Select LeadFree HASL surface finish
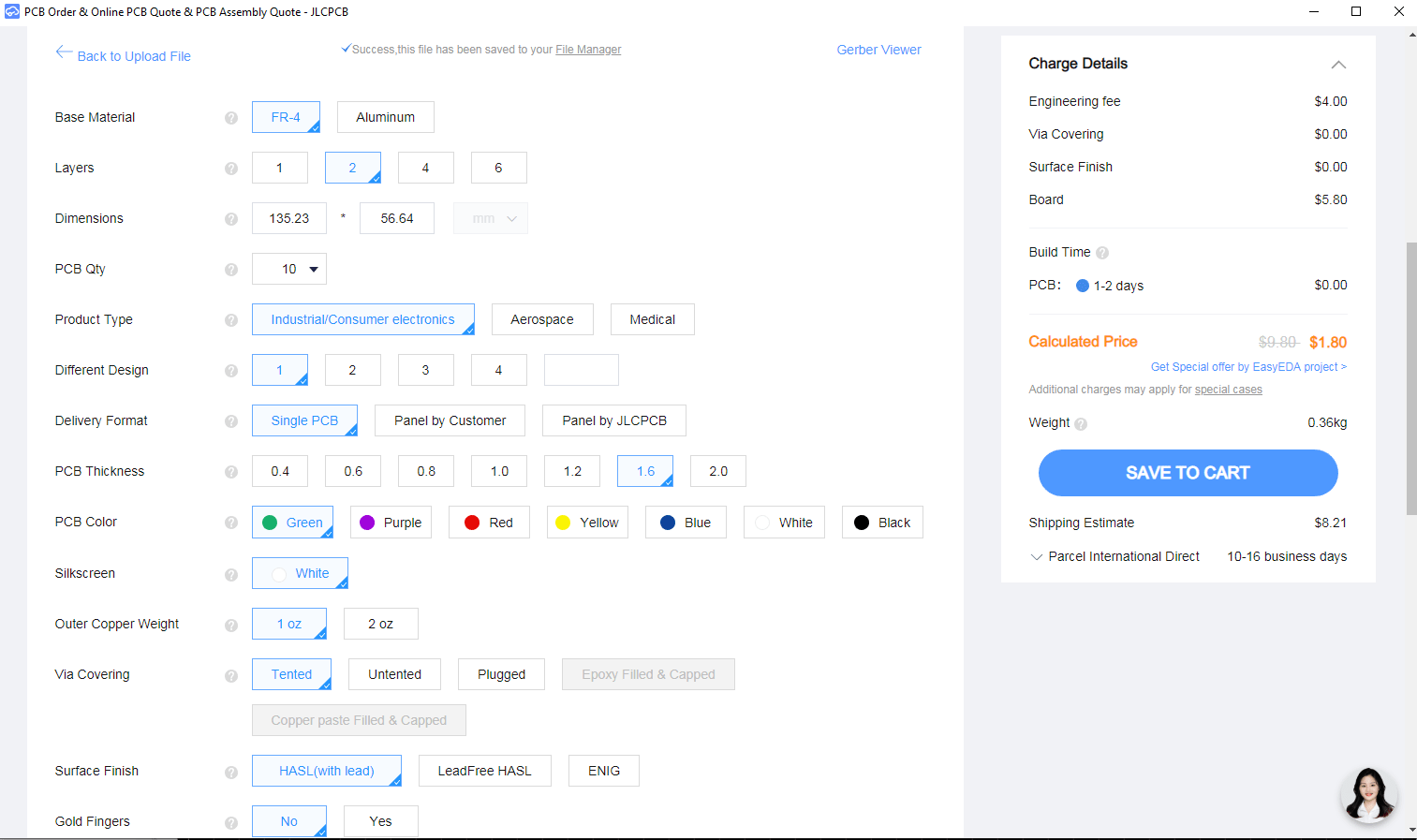This screenshot has height=840, width=1417. pos(484,771)
